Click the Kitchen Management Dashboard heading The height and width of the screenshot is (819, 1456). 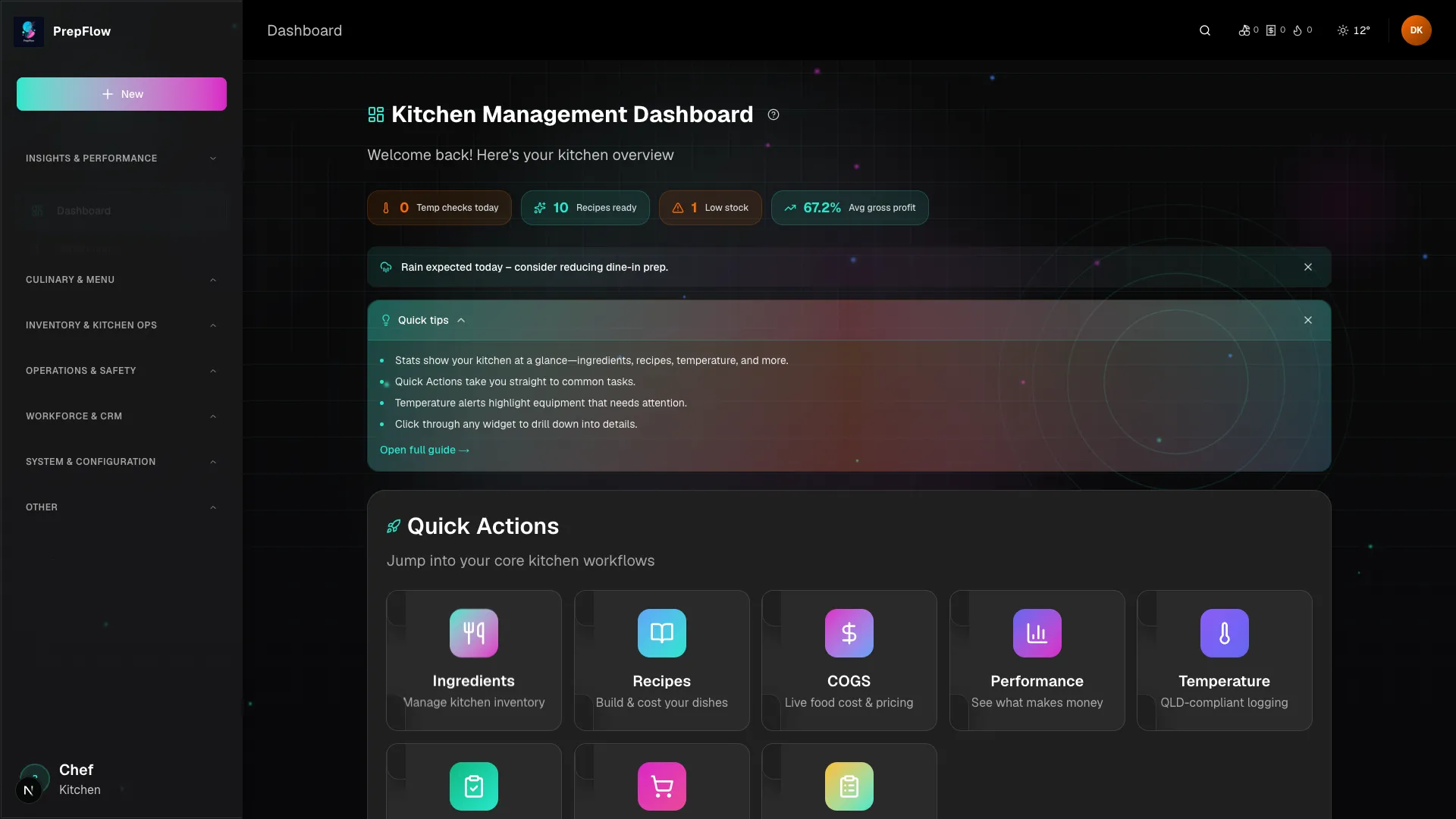572,115
